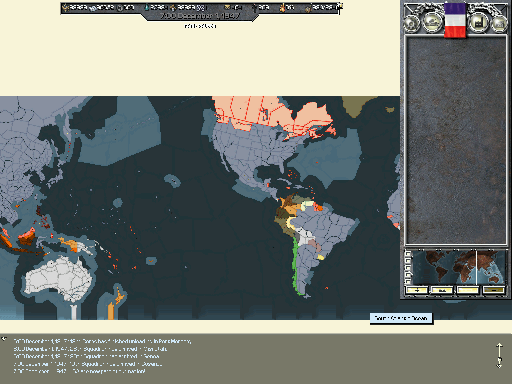Select the first December message log entry
Screen dimensions: 512x384
[x=102, y=341]
